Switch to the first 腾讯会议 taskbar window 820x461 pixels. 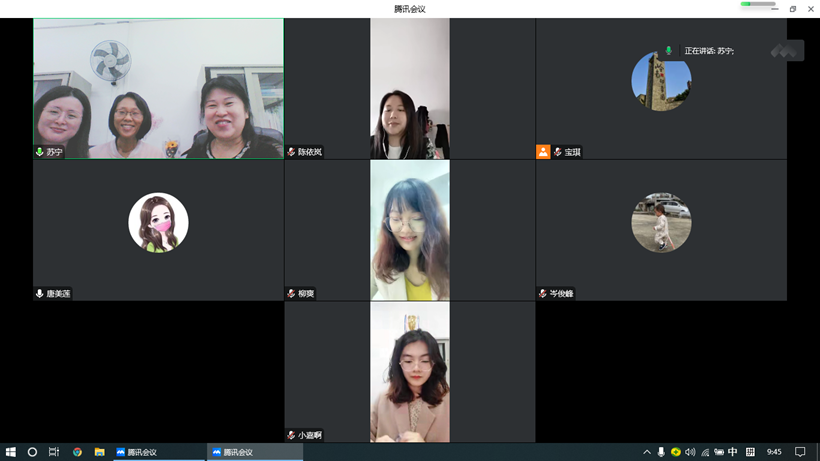click(158, 452)
